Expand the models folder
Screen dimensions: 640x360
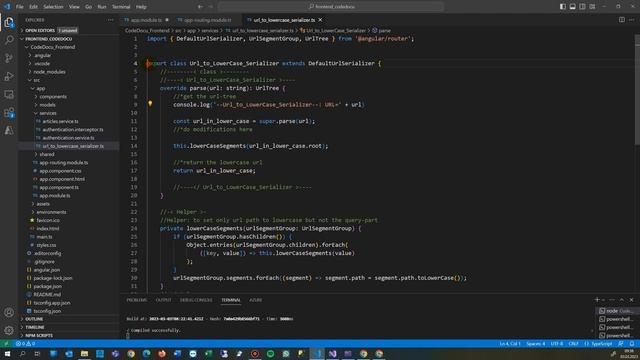pos(69,105)
